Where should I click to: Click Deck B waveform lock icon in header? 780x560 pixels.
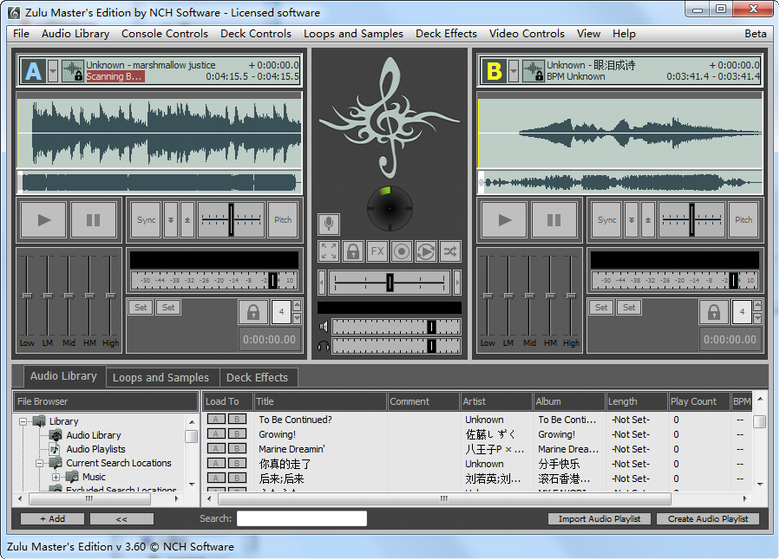point(533,71)
